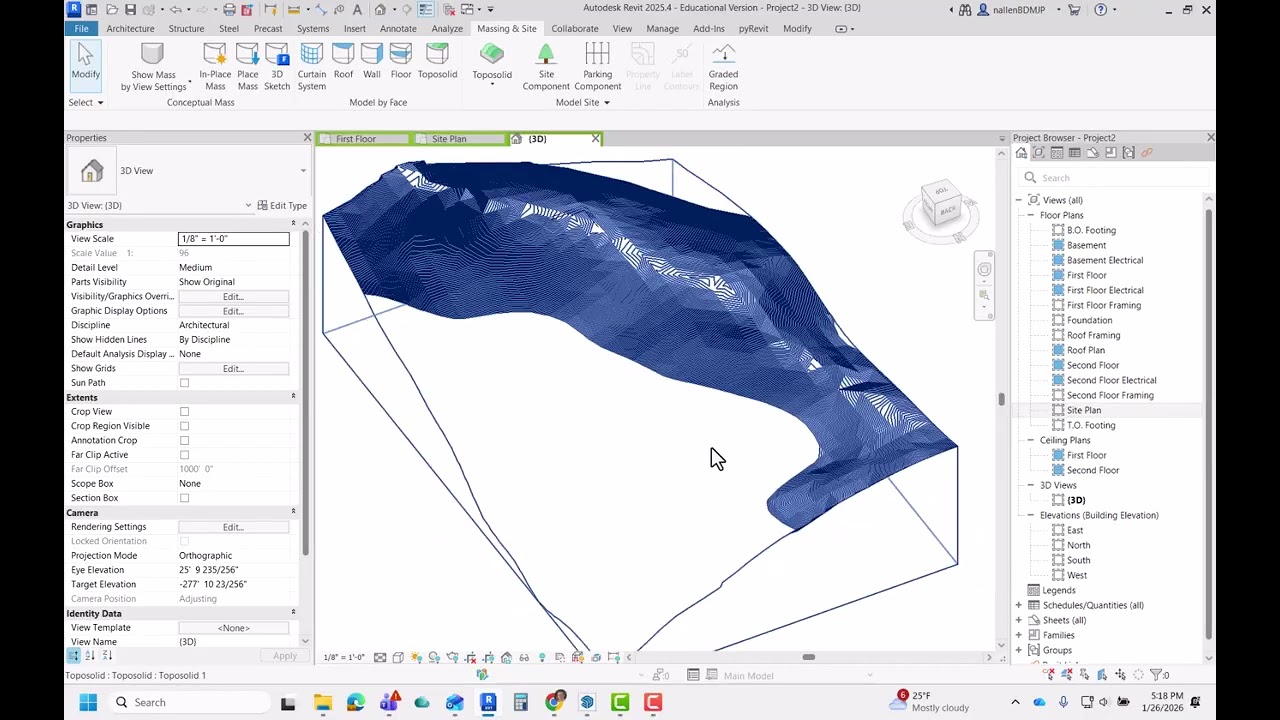This screenshot has width=1280, height=720.
Task: Toggle the Annotation Crop checkbox
Action: (x=184, y=440)
